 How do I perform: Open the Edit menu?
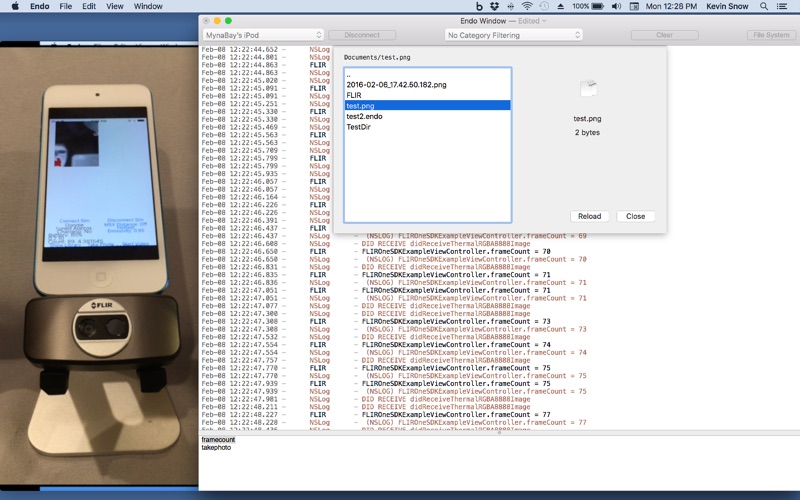(89, 6)
